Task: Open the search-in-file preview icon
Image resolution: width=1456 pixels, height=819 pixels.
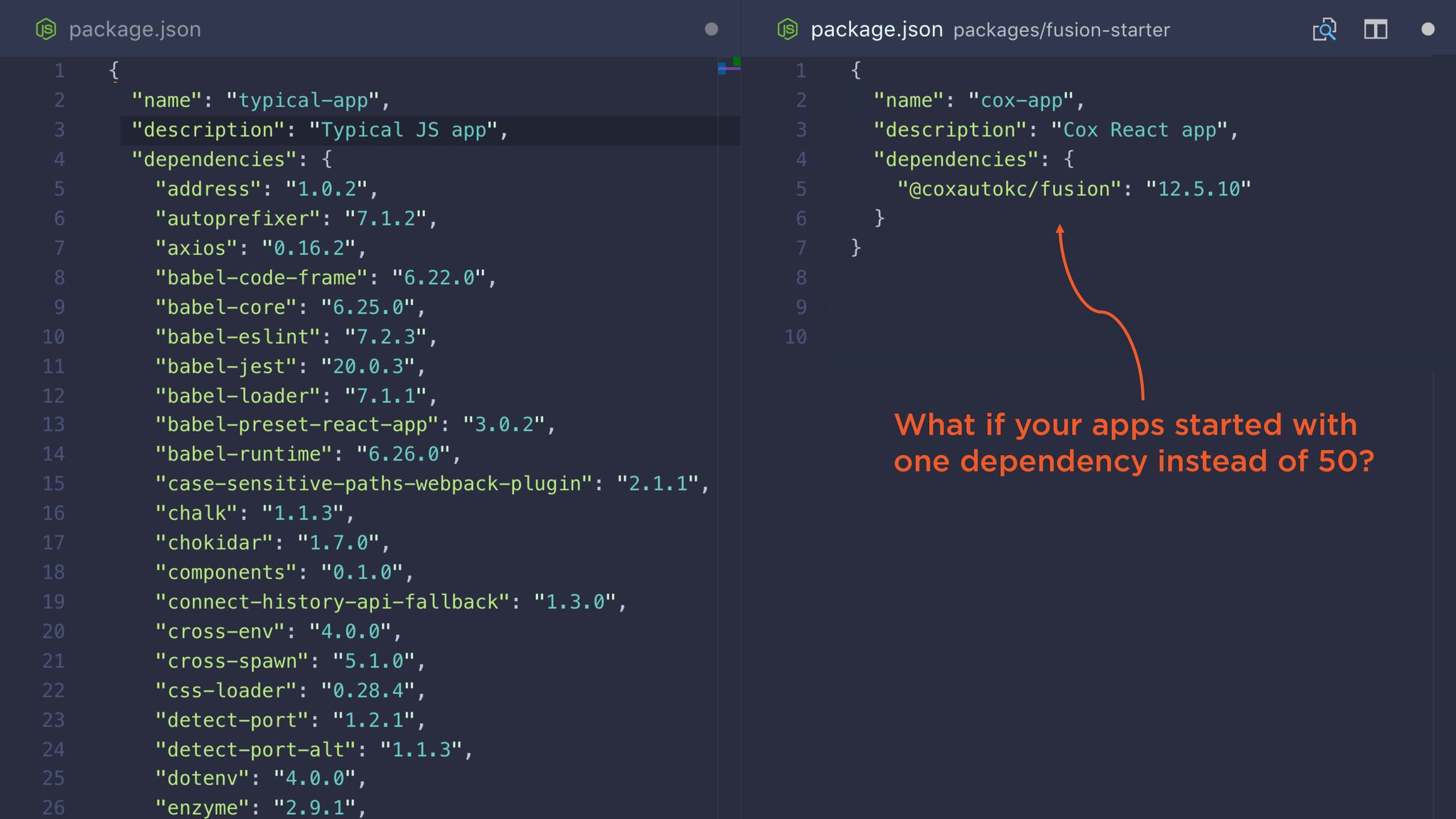Action: click(x=1324, y=29)
